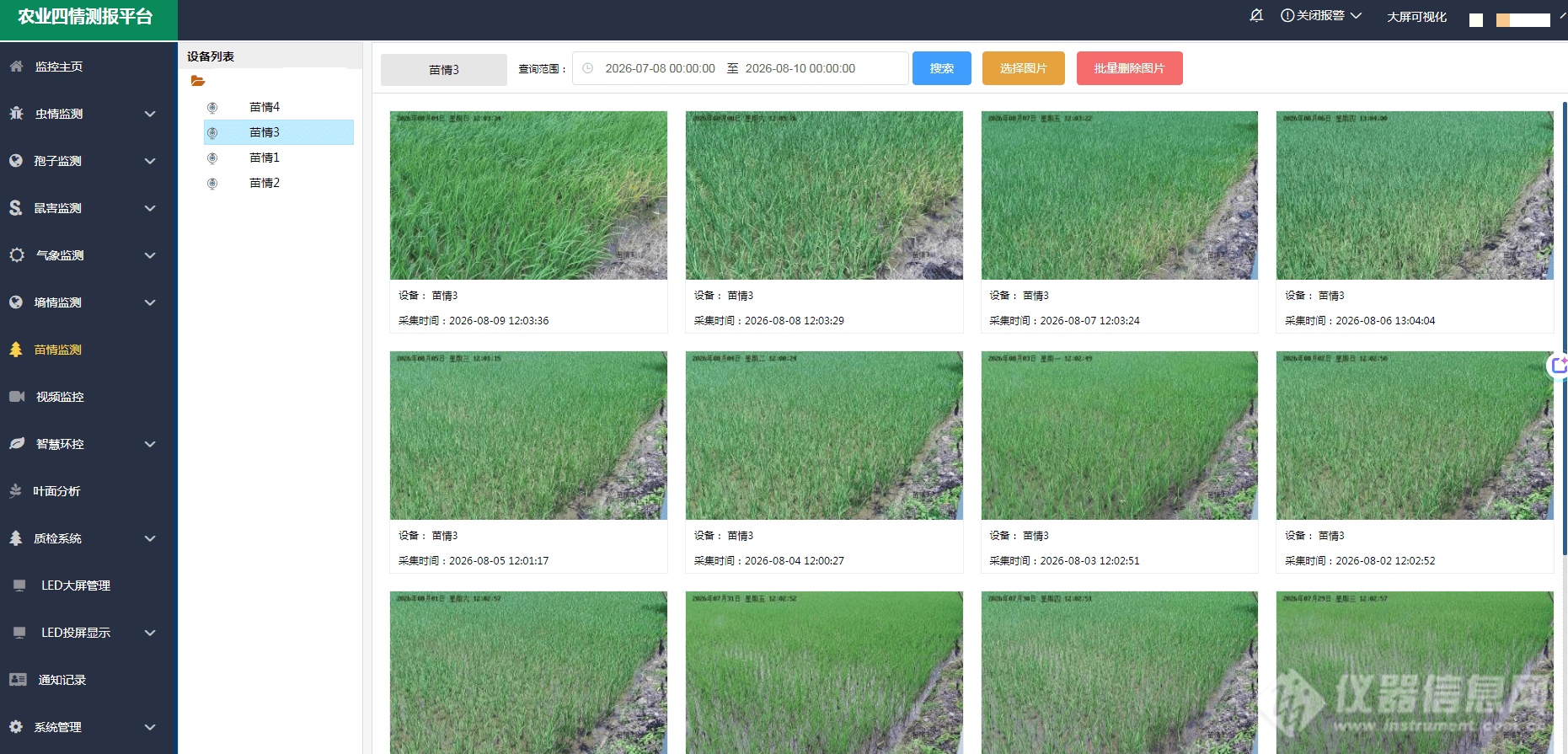Expand the 孢子监测 submenu chevron
Screen dimensions: 1568x754
150,161
